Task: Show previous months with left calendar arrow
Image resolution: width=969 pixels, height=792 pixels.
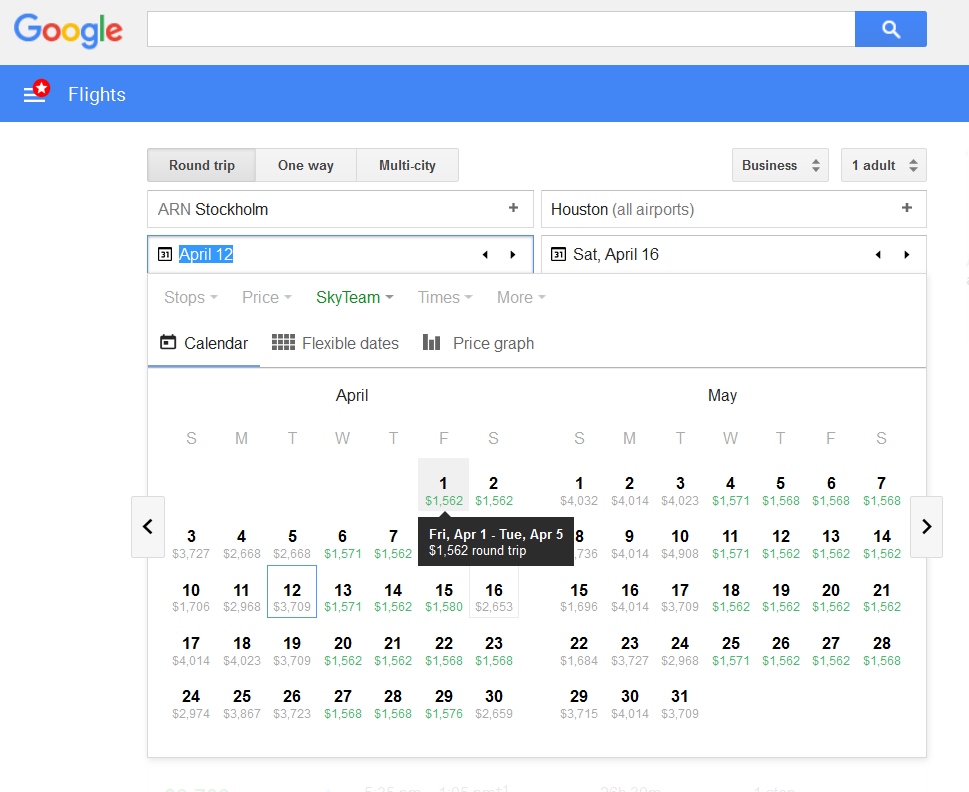Action: [148, 526]
